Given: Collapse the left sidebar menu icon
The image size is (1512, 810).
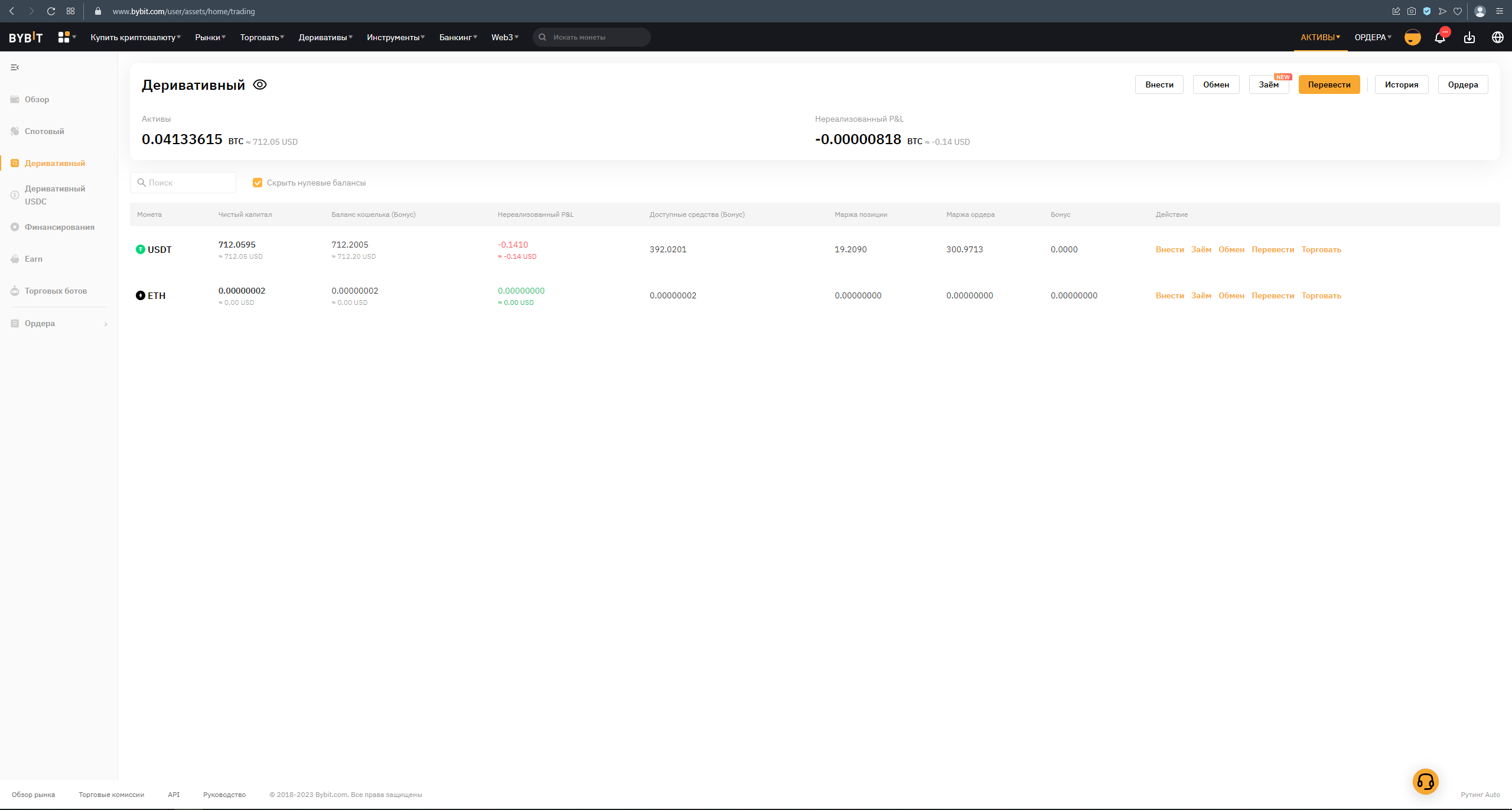Looking at the screenshot, I should (x=15, y=67).
